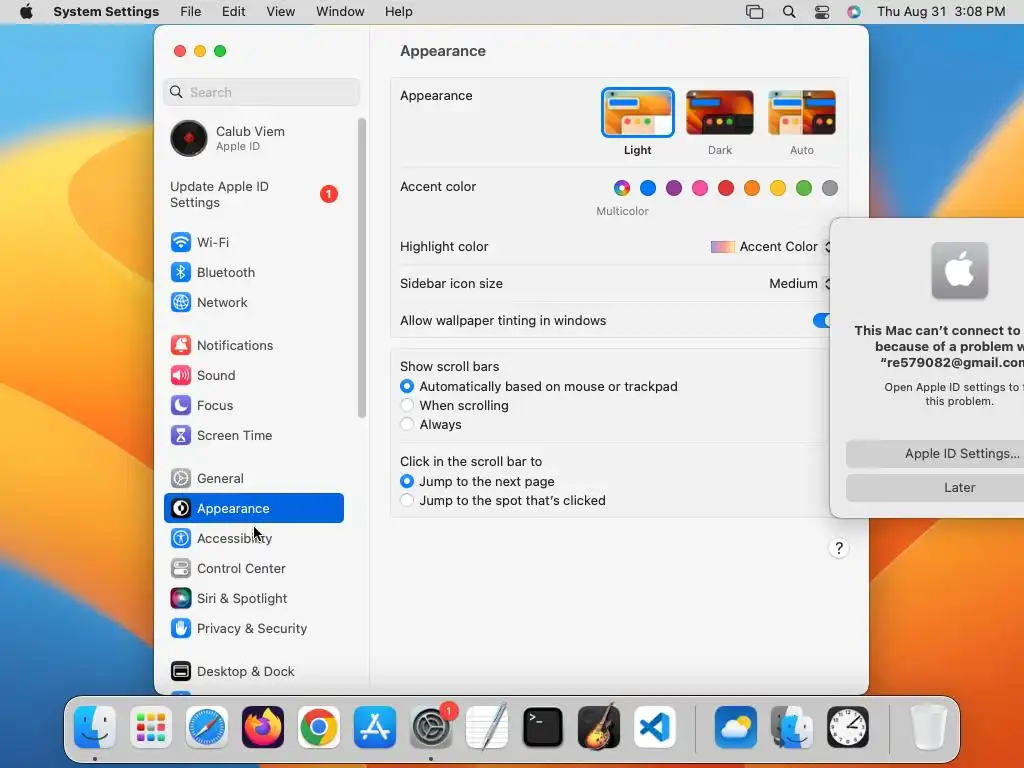This screenshot has width=1024, height=768.
Task: Open Clock app from the Dock
Action: [x=848, y=727]
